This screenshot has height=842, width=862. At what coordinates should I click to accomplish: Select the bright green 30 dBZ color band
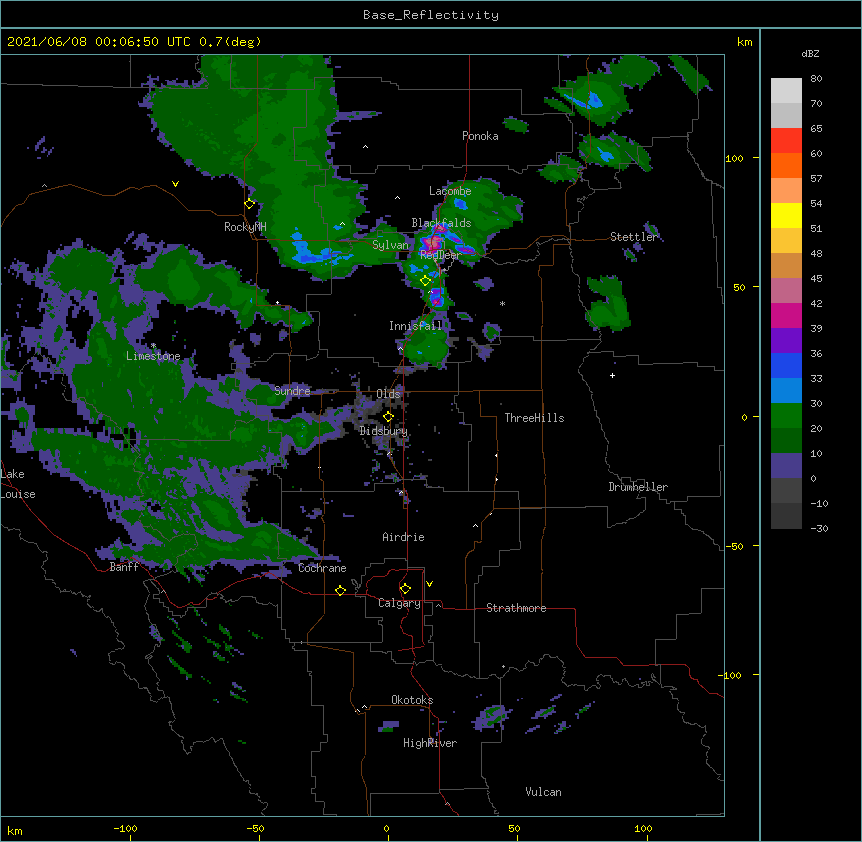[786, 416]
